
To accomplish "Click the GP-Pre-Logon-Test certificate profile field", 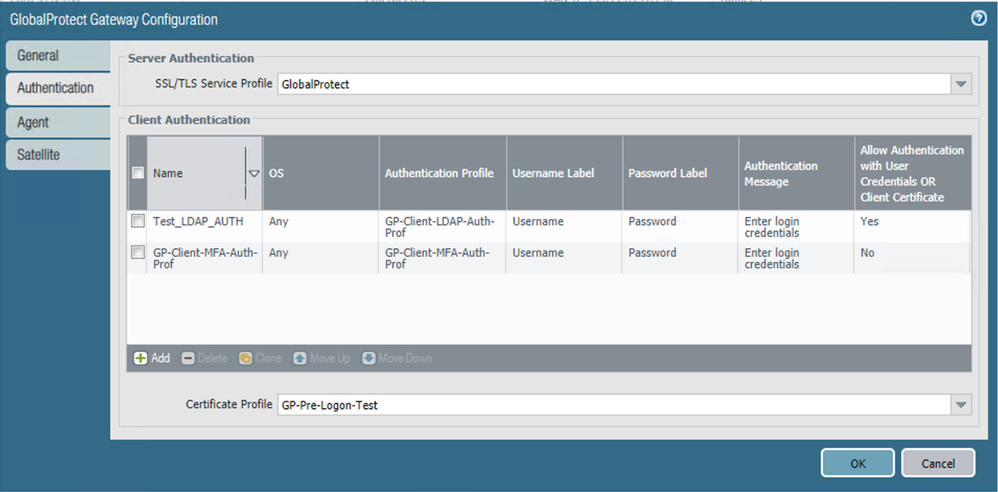I will point(612,405).
